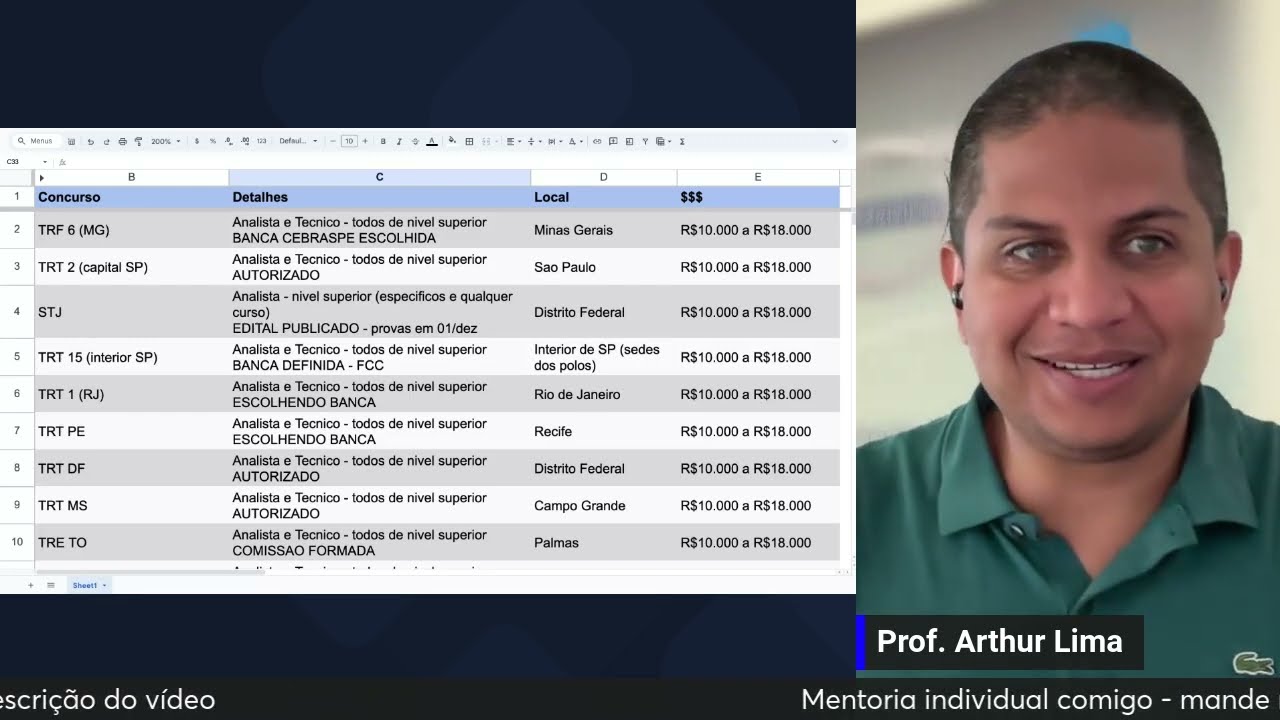Apply currency format with dollar icon
This screenshot has height=720, width=1280.
pos(197,141)
